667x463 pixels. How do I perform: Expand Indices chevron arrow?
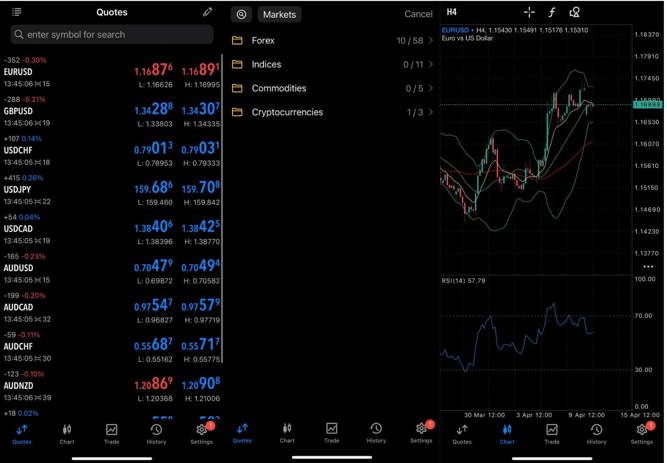(x=431, y=64)
